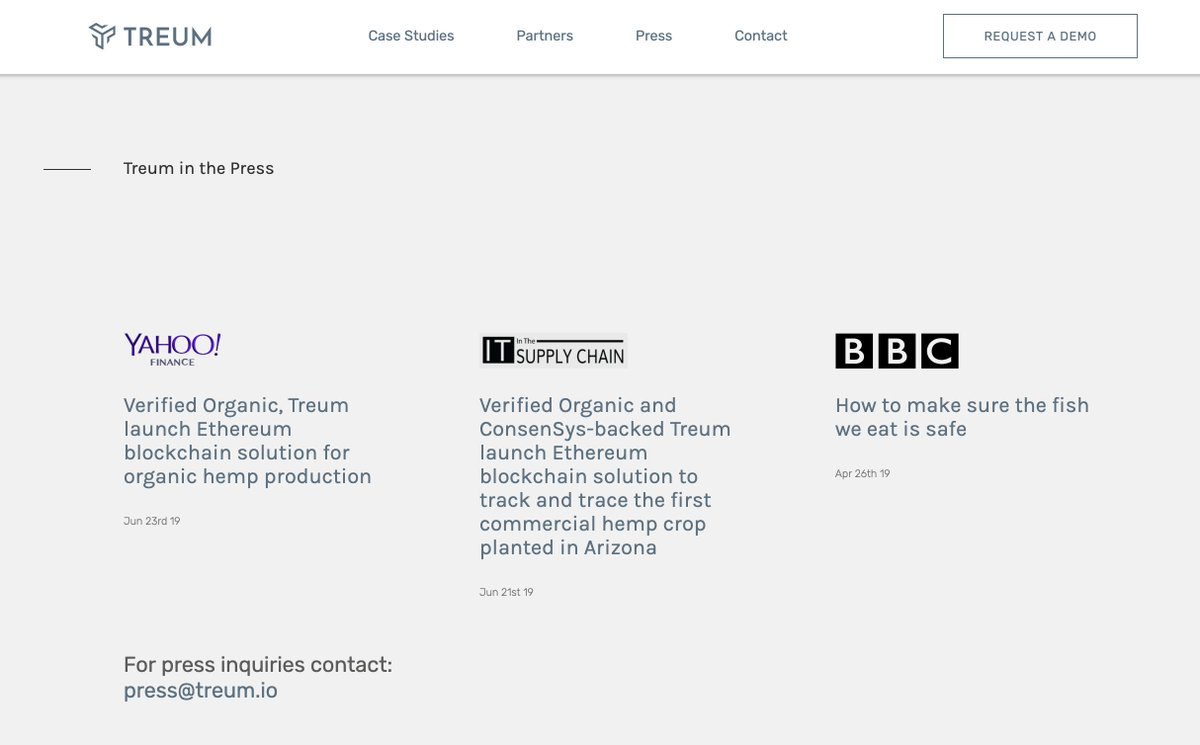This screenshot has width=1200, height=745.
Task: Click 'For press inquiries contact:' text
Action: pyautogui.click(x=258, y=665)
